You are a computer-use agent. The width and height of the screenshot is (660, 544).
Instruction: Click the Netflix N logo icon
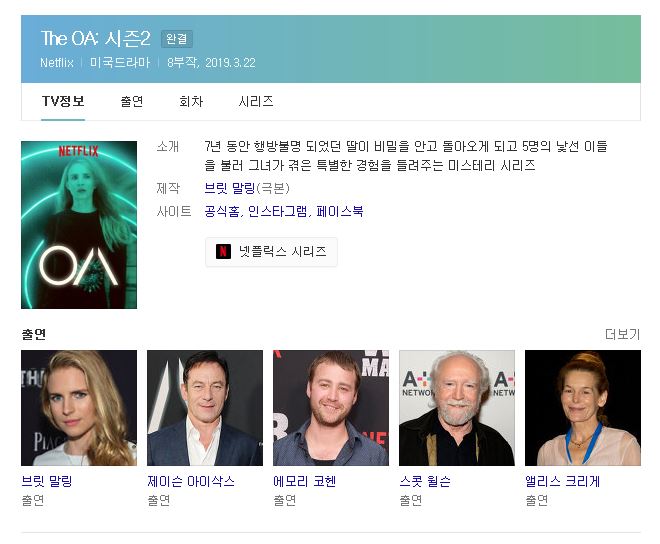(223, 251)
